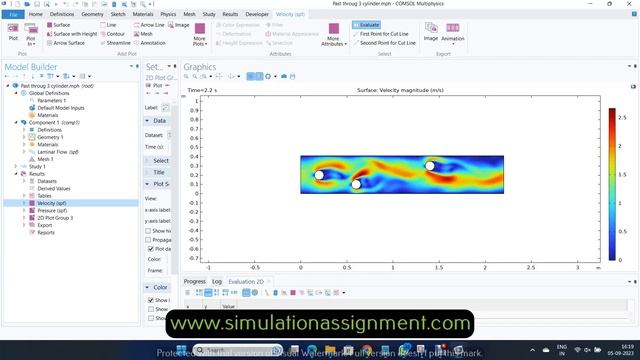Click the Evaluate button in ribbon

coord(366,25)
